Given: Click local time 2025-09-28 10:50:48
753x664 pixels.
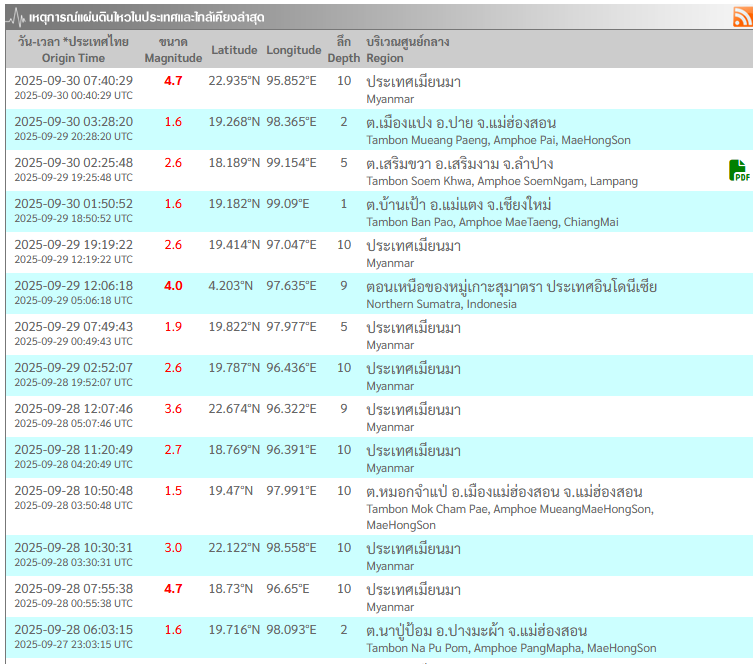Looking at the screenshot, I should point(73,491).
